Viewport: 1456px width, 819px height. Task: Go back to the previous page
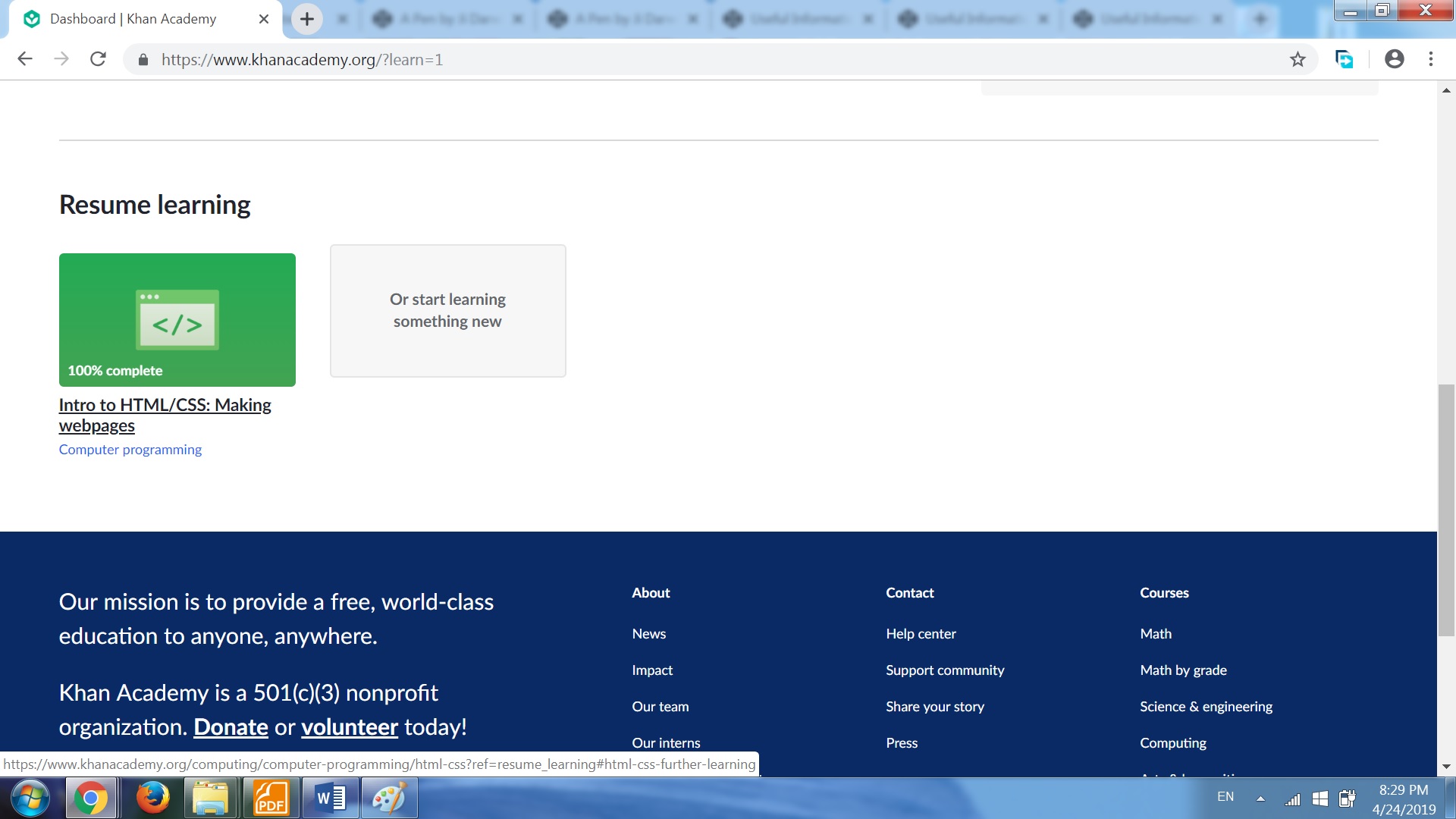[25, 59]
